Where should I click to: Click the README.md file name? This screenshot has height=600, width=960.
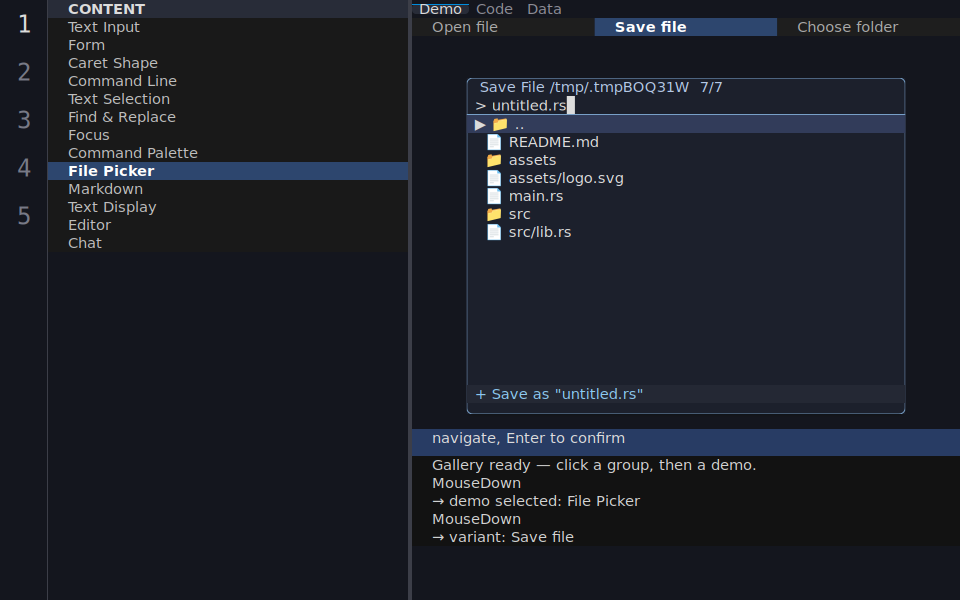tap(553, 142)
